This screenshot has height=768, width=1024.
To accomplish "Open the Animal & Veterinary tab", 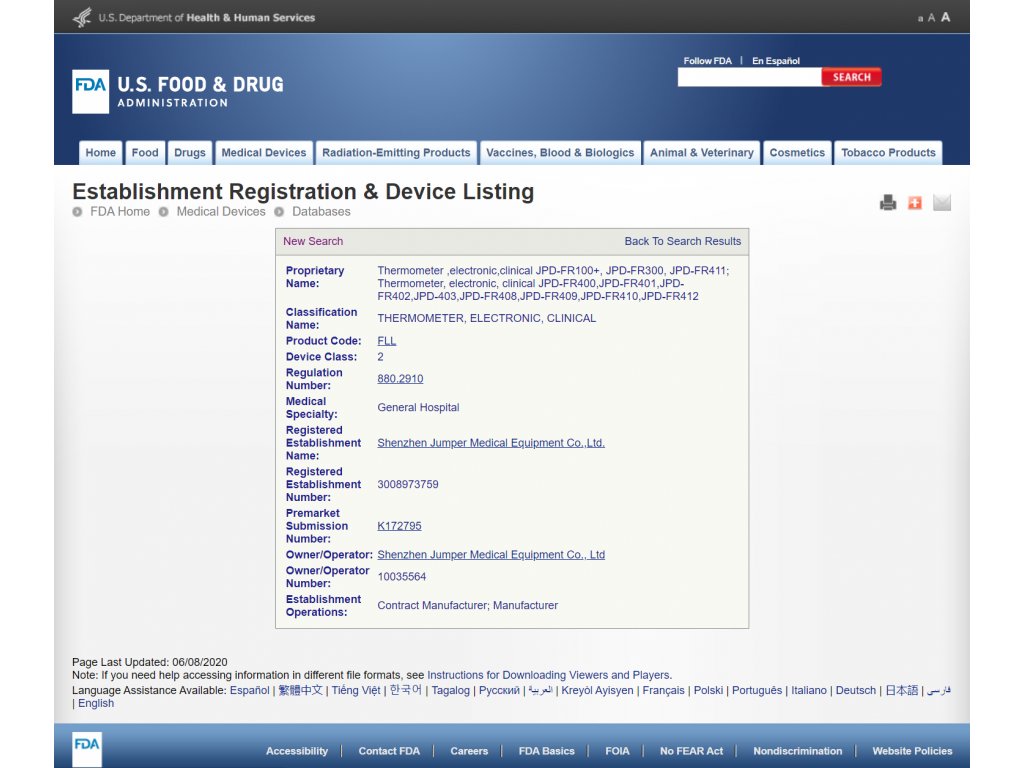I will pos(701,153).
